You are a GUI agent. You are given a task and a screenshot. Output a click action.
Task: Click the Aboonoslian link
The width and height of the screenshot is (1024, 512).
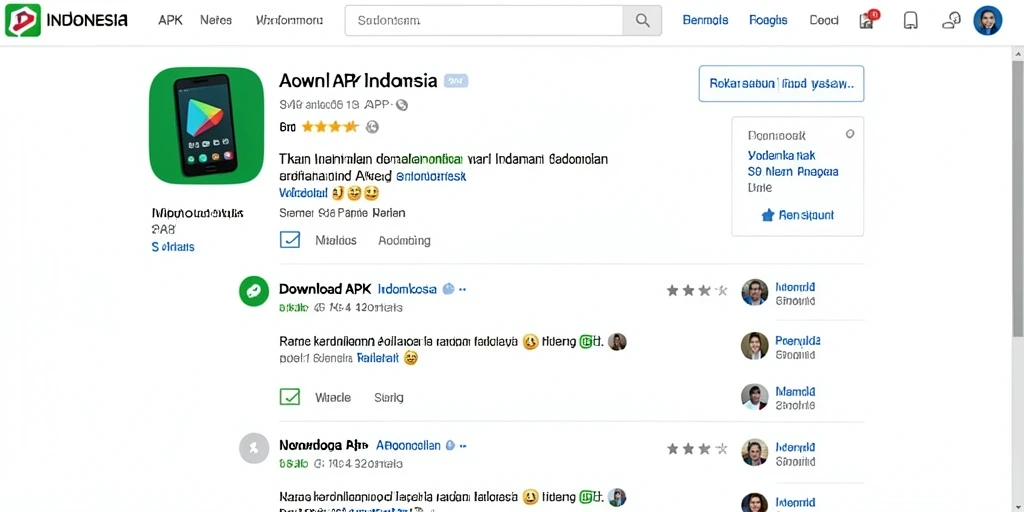click(408, 445)
